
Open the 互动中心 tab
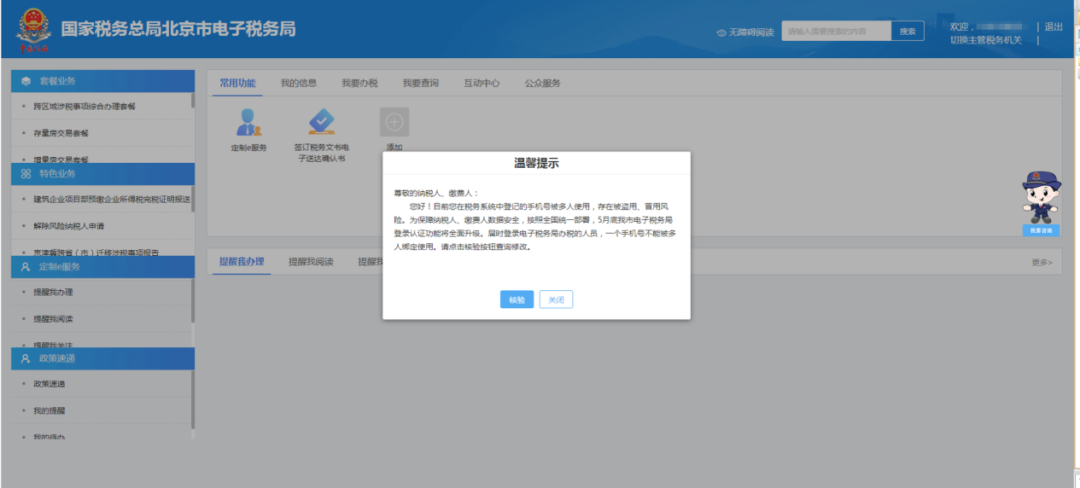(x=481, y=83)
